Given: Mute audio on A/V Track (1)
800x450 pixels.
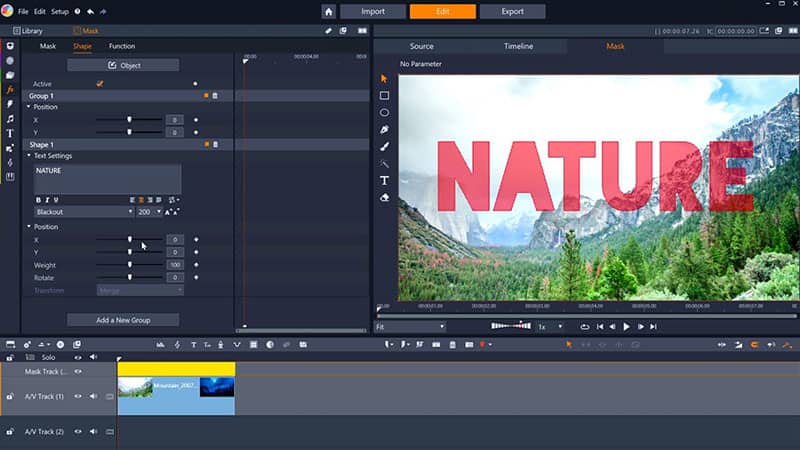Looking at the screenshot, I should 94,396.
